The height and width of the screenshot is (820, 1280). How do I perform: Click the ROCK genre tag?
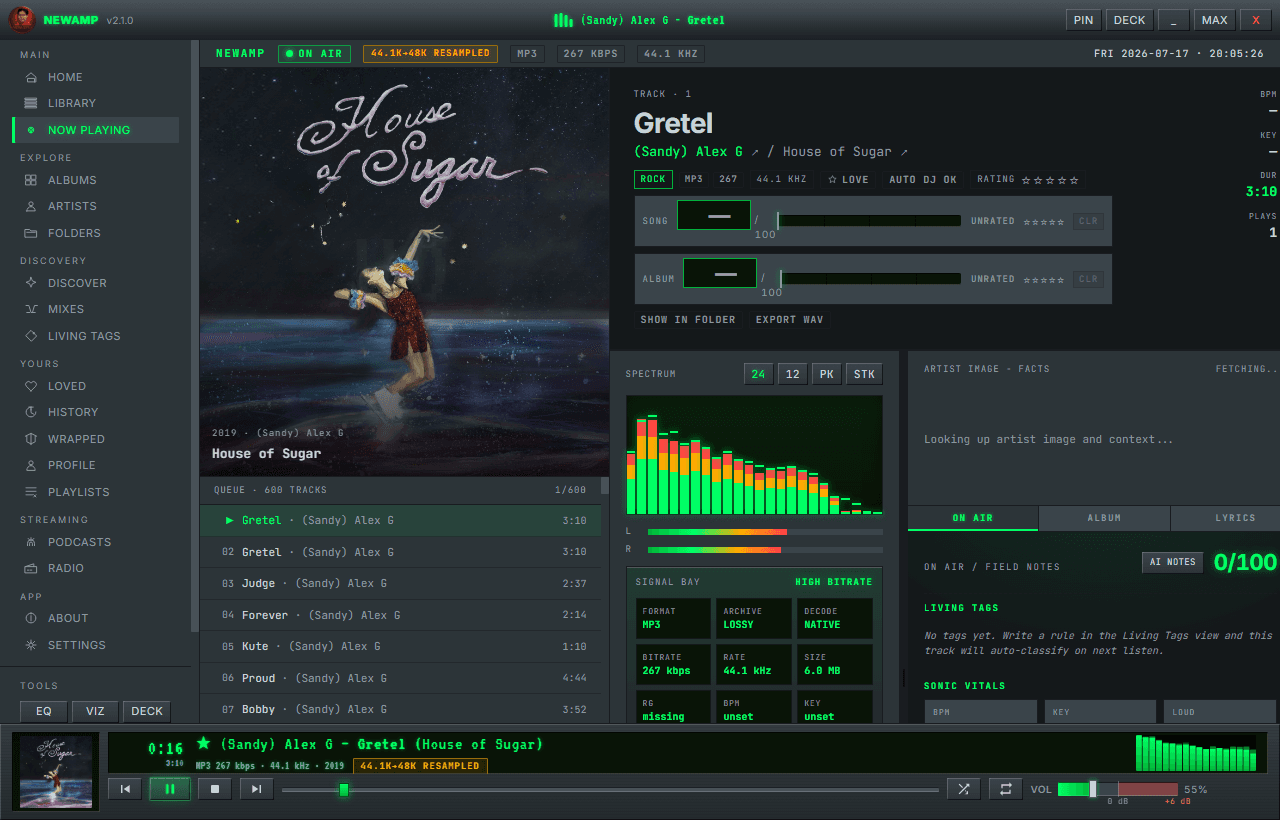tap(653, 180)
